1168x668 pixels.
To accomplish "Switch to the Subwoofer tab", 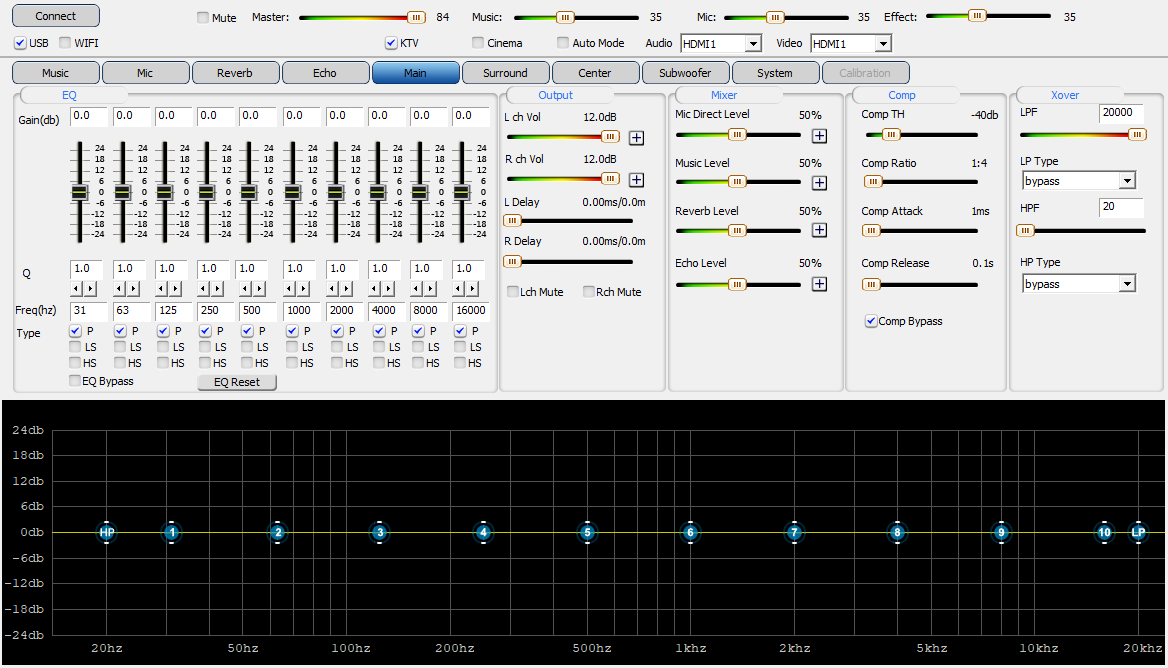I will (x=685, y=73).
